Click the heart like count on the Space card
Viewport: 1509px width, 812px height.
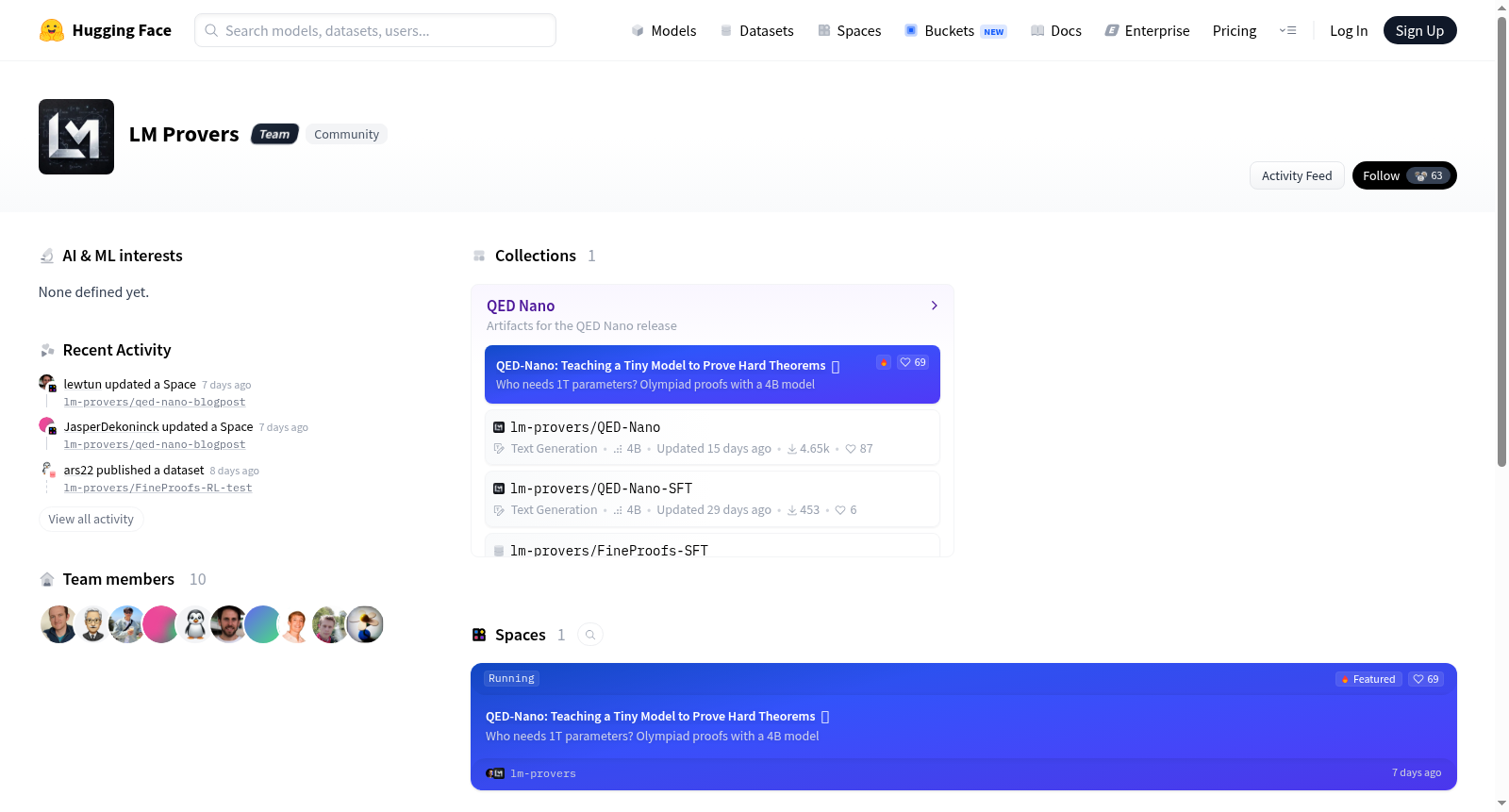click(1426, 679)
